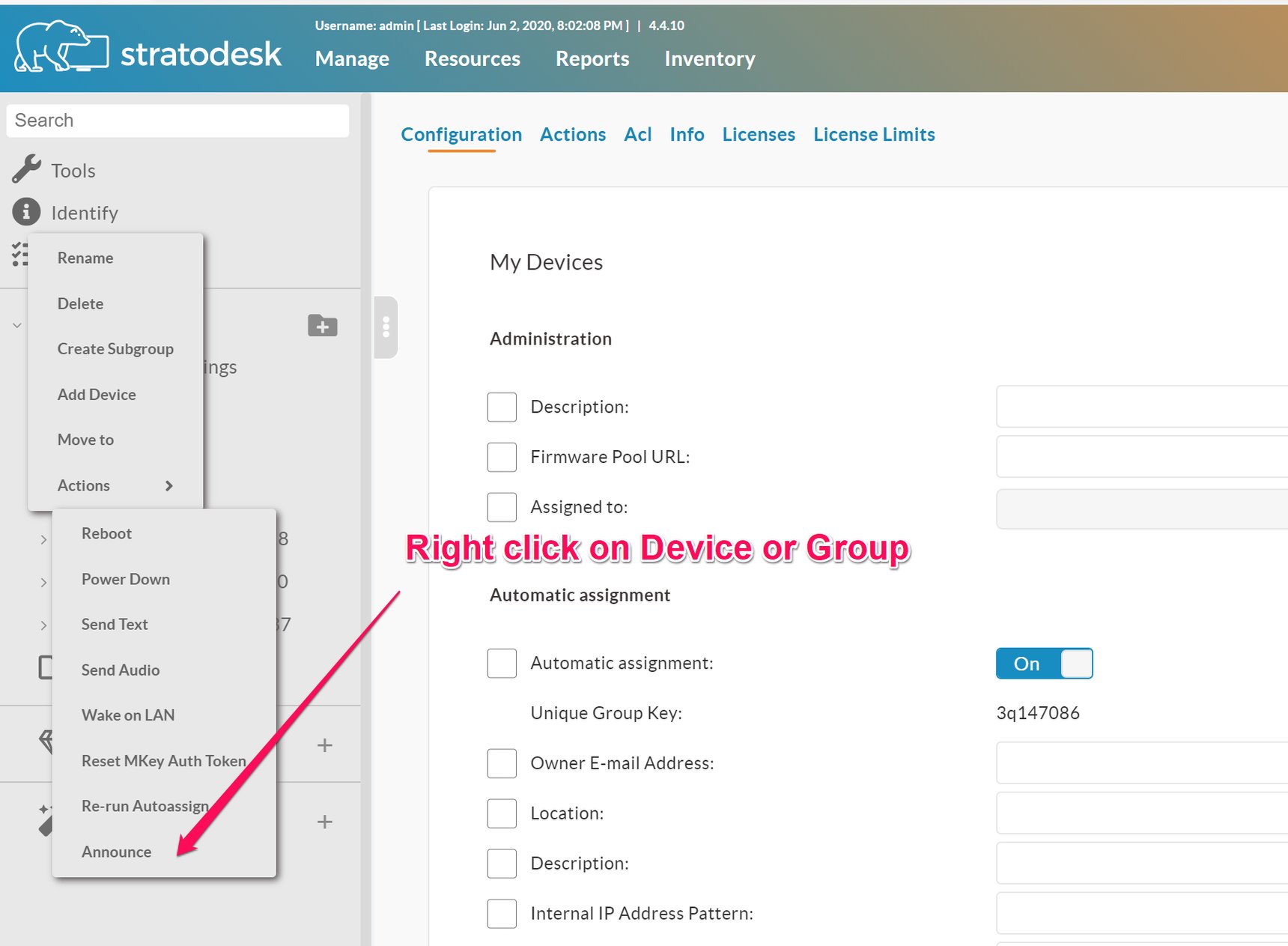Click the sidebar panel collapse handle
This screenshot has width=1288, height=946.
coord(386,327)
